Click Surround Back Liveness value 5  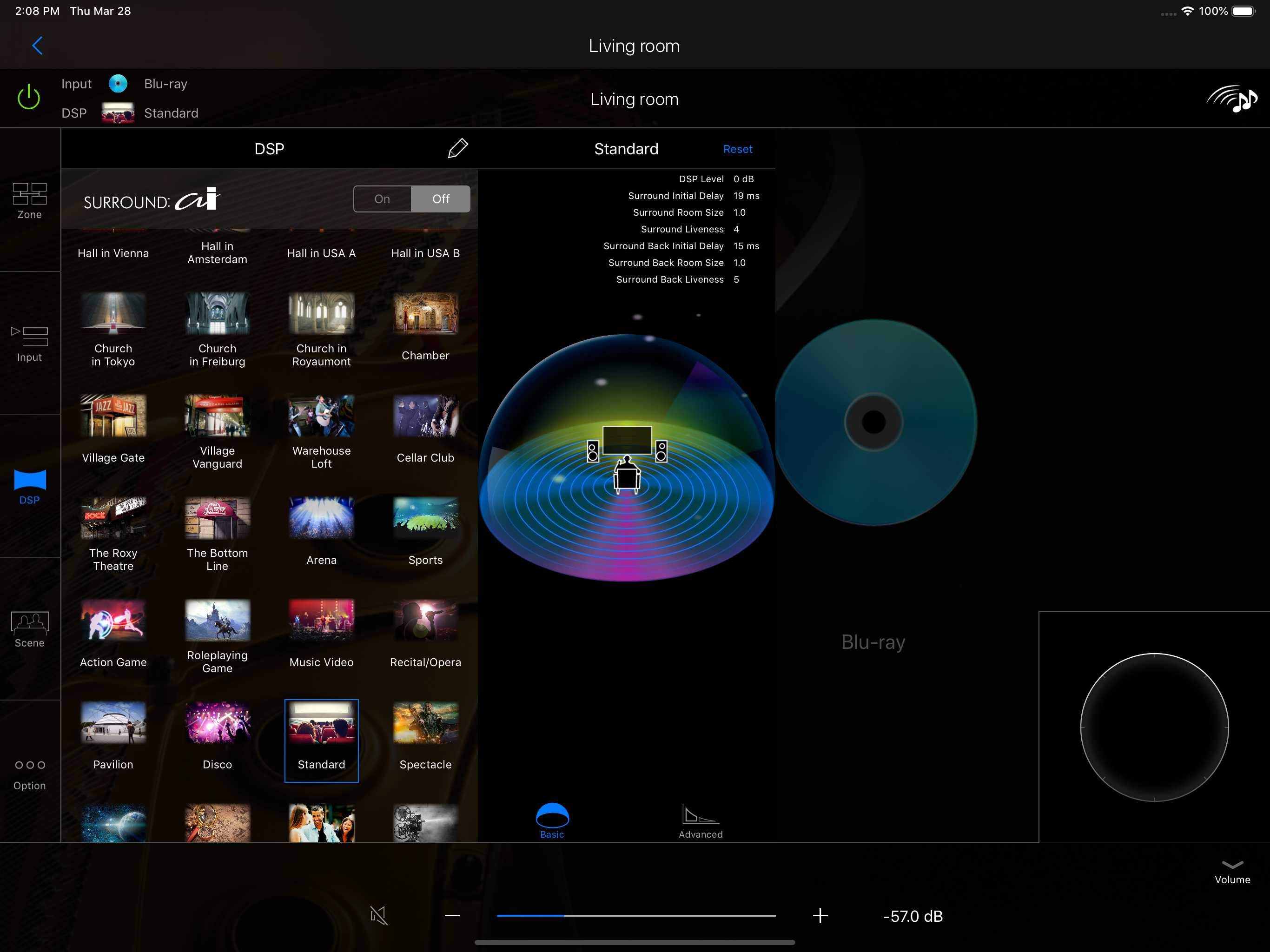click(x=736, y=280)
